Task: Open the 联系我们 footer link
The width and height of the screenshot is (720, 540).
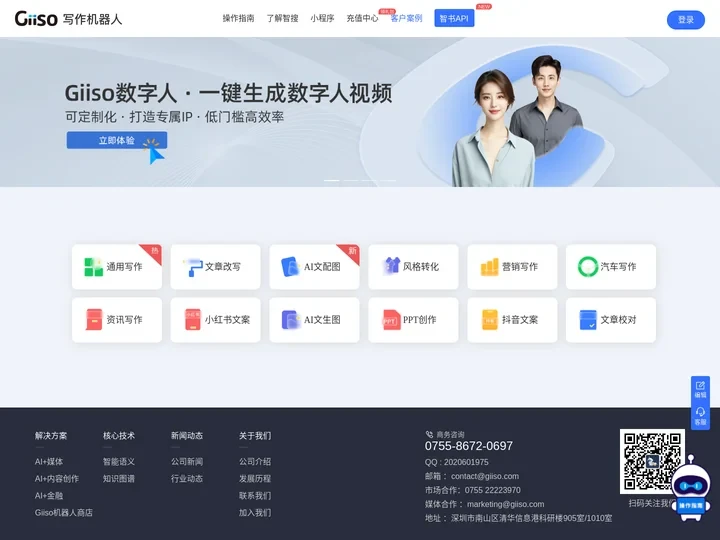Action: point(255,495)
